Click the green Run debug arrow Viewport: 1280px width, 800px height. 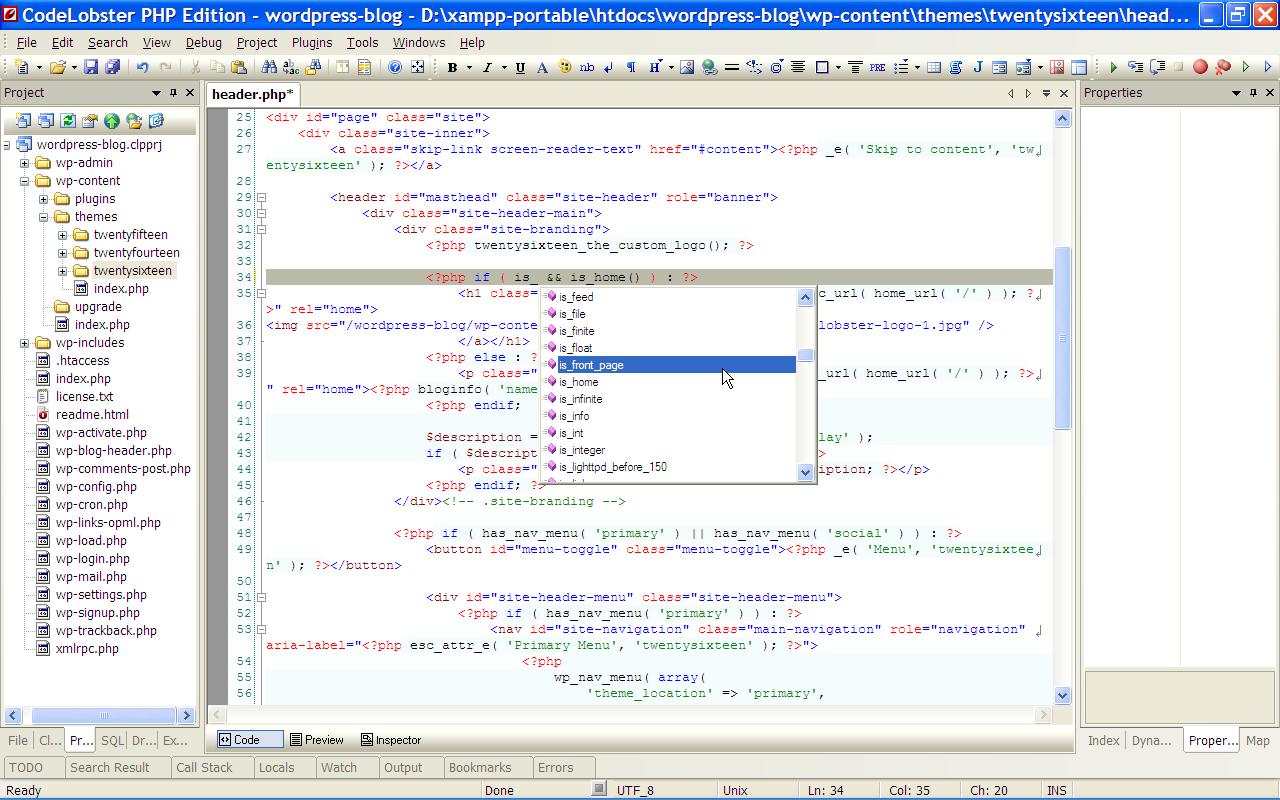point(1113,67)
